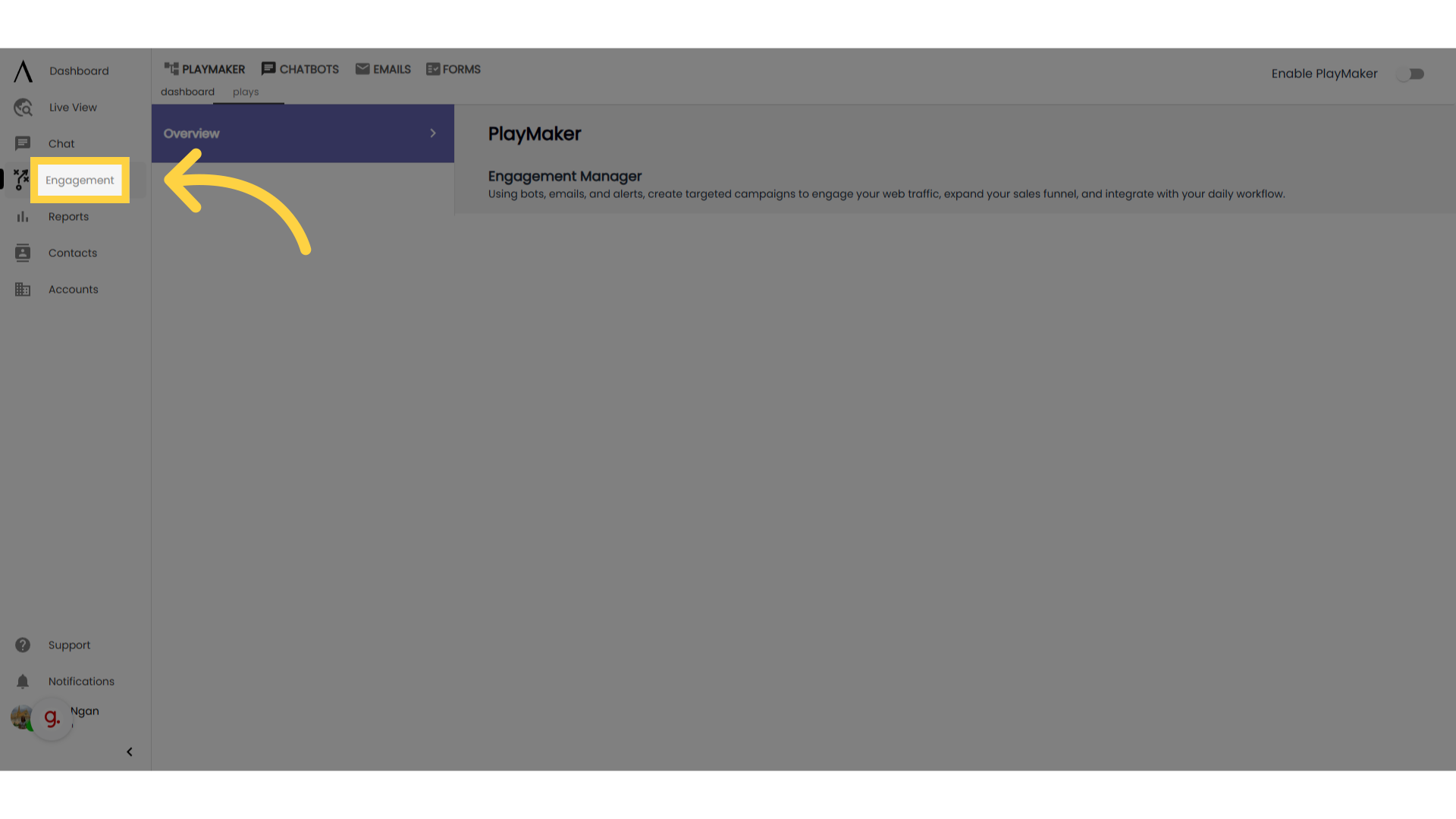The image size is (1456, 819).
Task: Click the Overview chevron arrow
Action: [x=433, y=133]
